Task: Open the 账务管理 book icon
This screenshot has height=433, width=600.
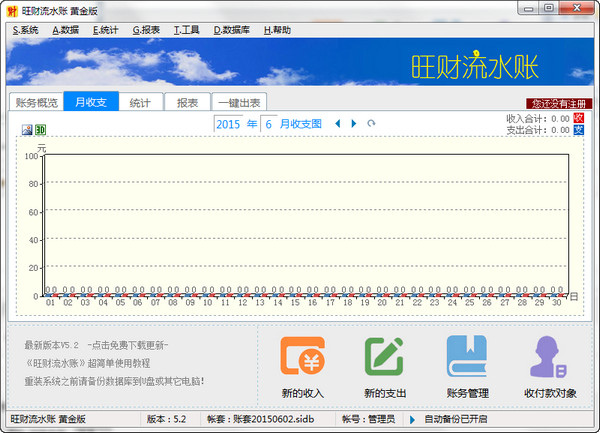Action: (x=467, y=356)
